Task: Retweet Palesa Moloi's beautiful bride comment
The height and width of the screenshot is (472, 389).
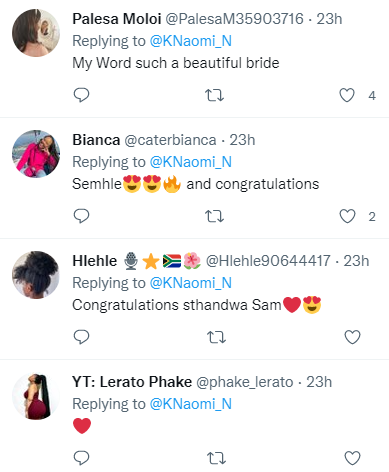Action: pos(214,96)
